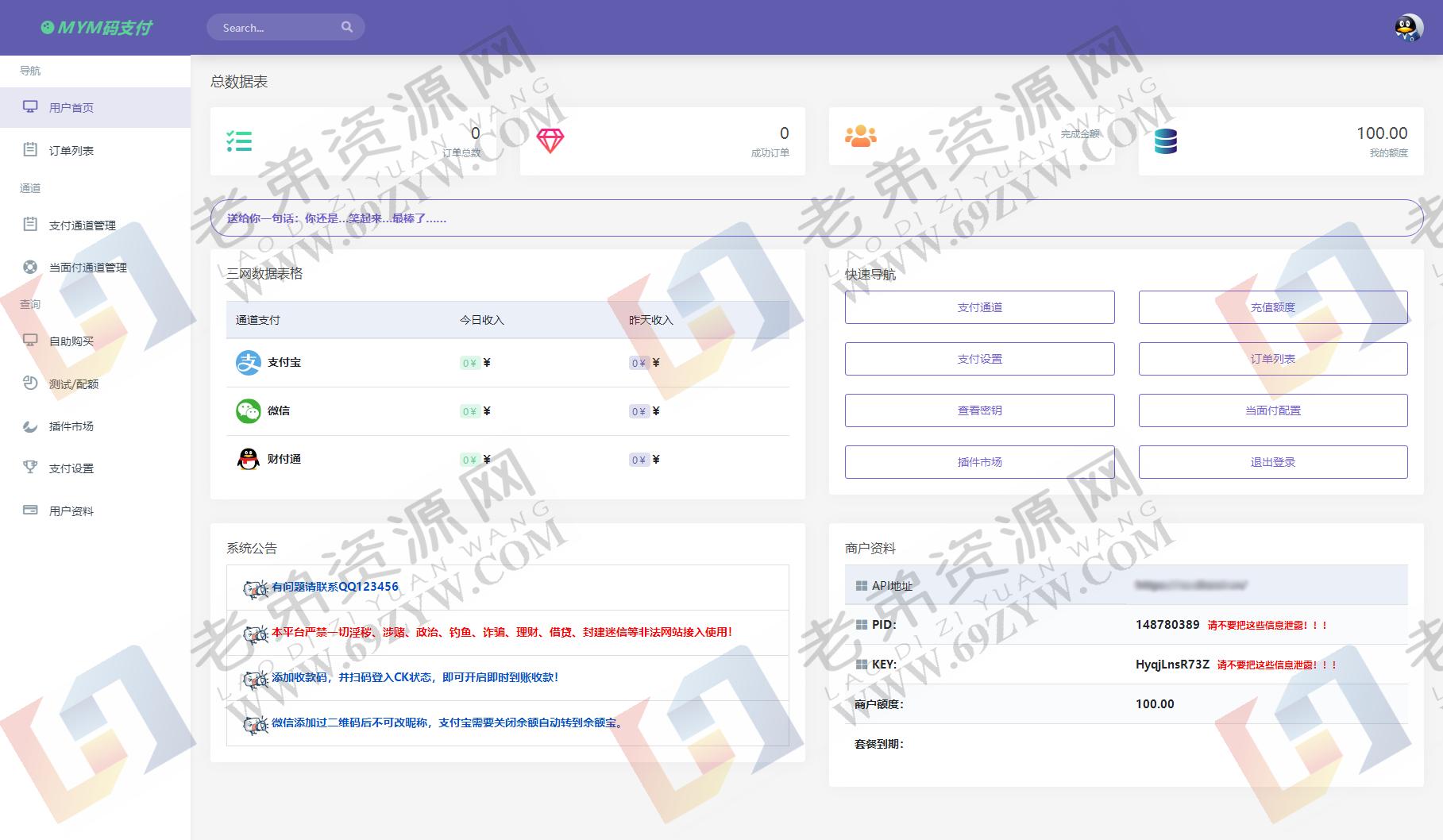Screen dimensions: 1443x840
Task: Click the 今日收入 column header
Action: [482, 320]
